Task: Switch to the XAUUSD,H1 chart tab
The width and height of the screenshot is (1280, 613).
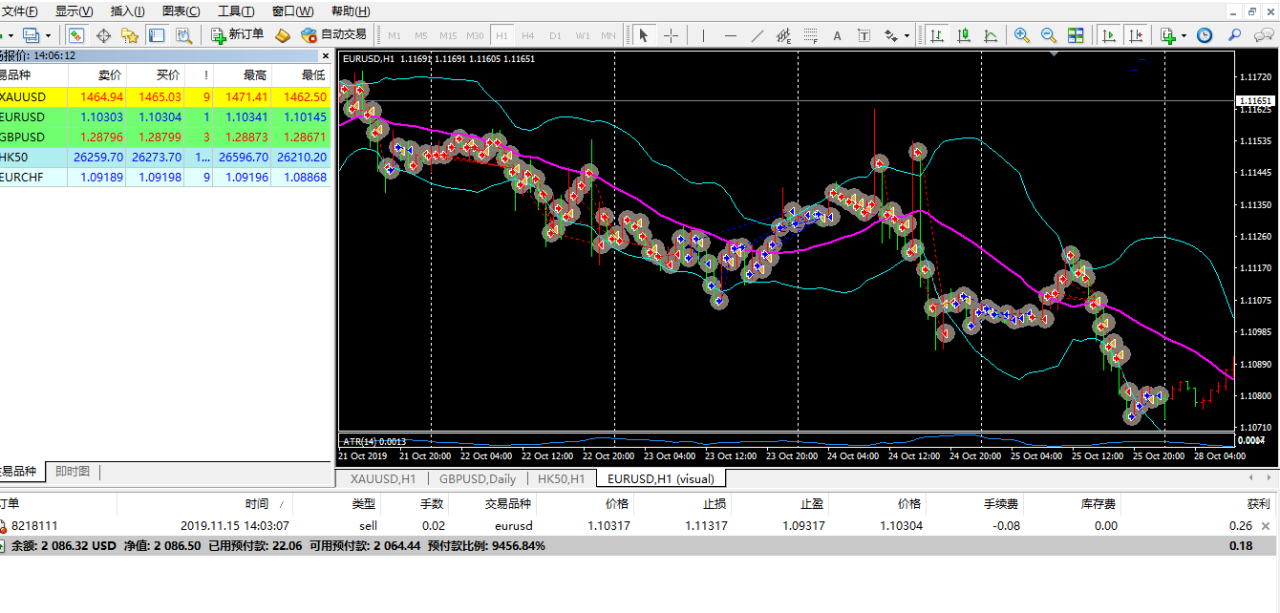Action: point(383,479)
